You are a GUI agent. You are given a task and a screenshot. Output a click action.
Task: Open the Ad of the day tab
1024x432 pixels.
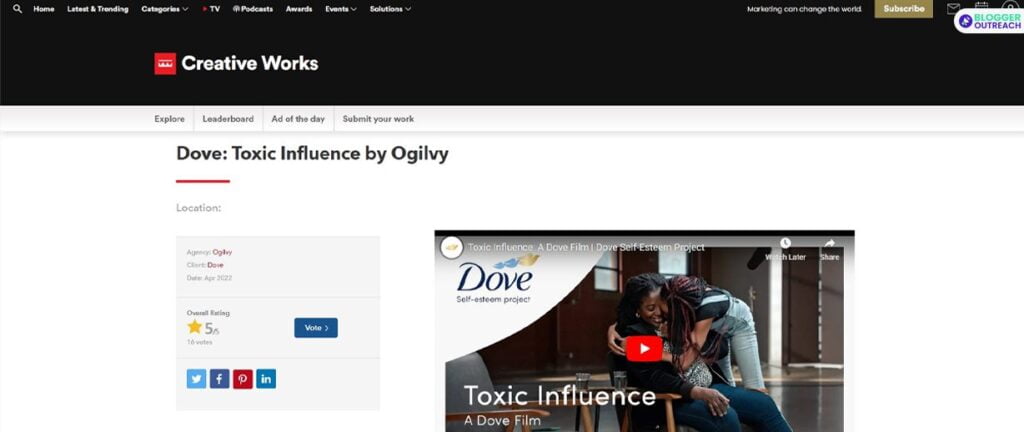click(298, 119)
